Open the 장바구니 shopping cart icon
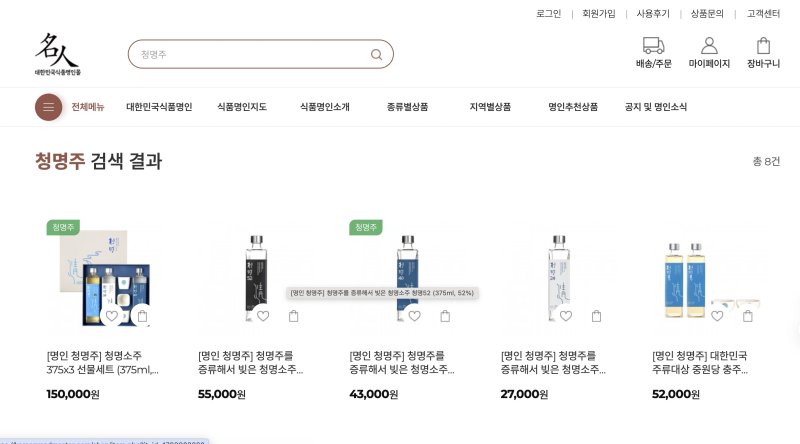The width and height of the screenshot is (800, 444). point(763,46)
